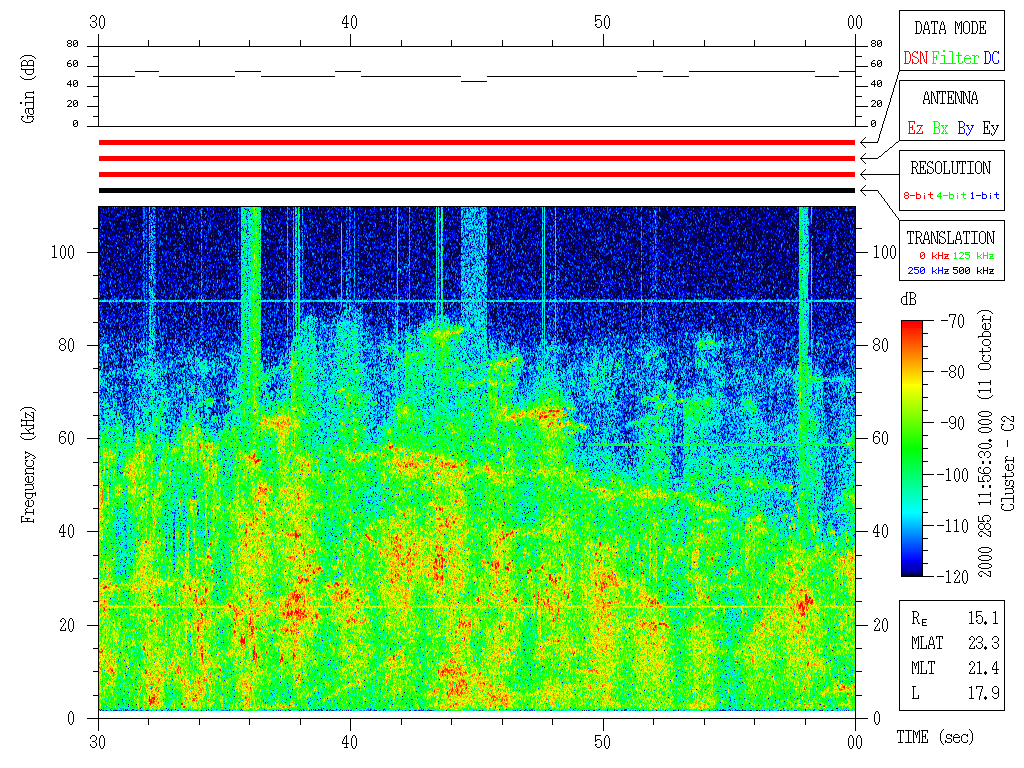The height and width of the screenshot is (768, 1024).
Task: Select the green Filter data mode label
Action: (x=955, y=59)
